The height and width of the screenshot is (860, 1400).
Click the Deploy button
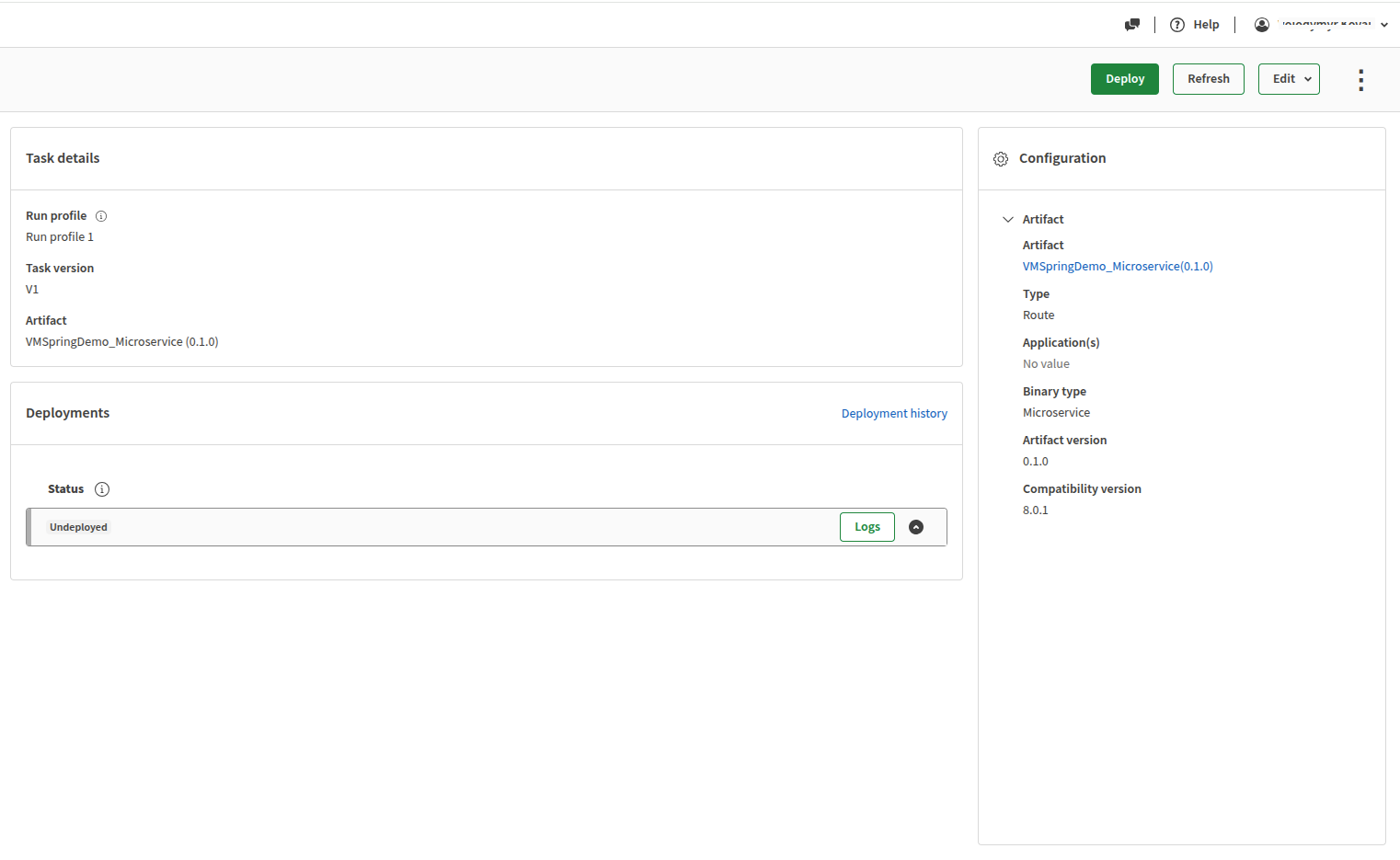[1125, 79]
